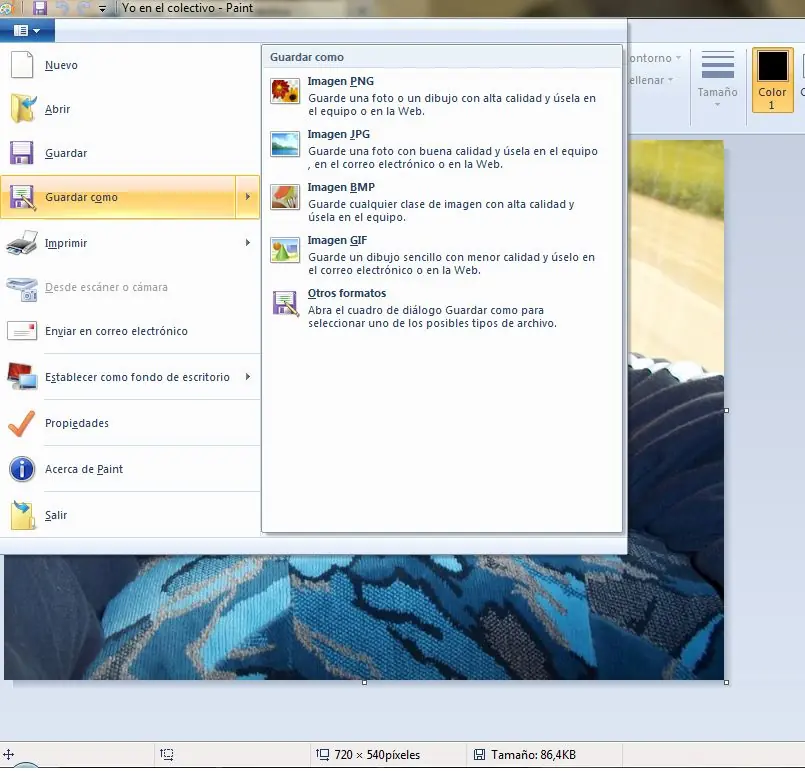The height and width of the screenshot is (771, 805).
Task: Click the Nuevo blank page icon
Action: [22, 65]
